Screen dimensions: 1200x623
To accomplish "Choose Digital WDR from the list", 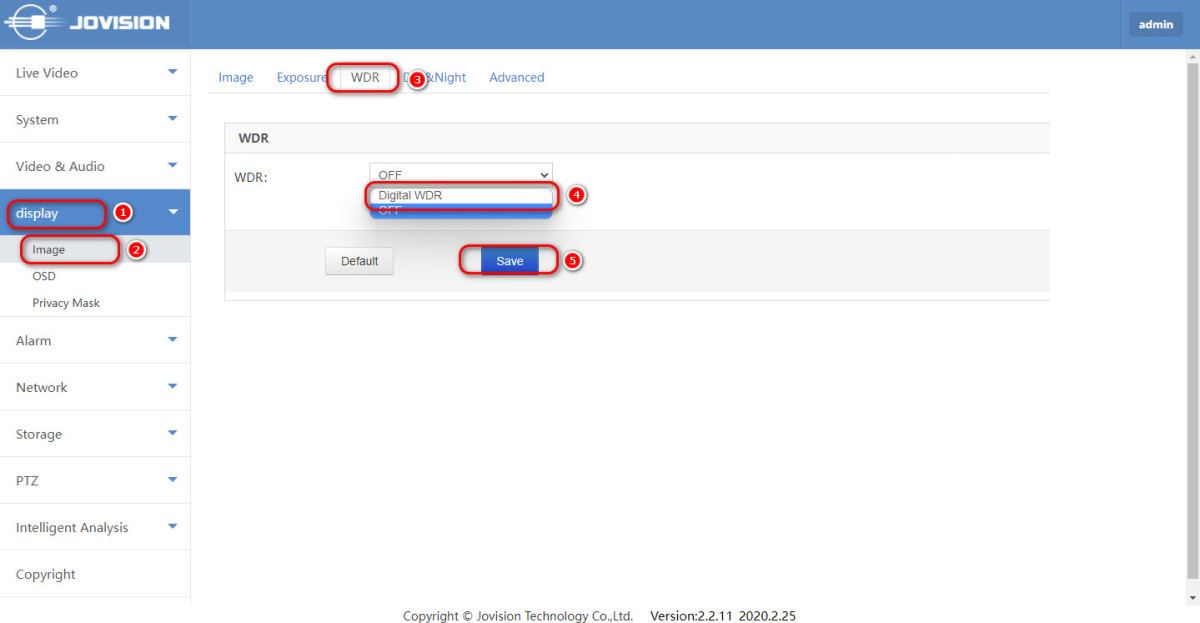I will [460, 195].
